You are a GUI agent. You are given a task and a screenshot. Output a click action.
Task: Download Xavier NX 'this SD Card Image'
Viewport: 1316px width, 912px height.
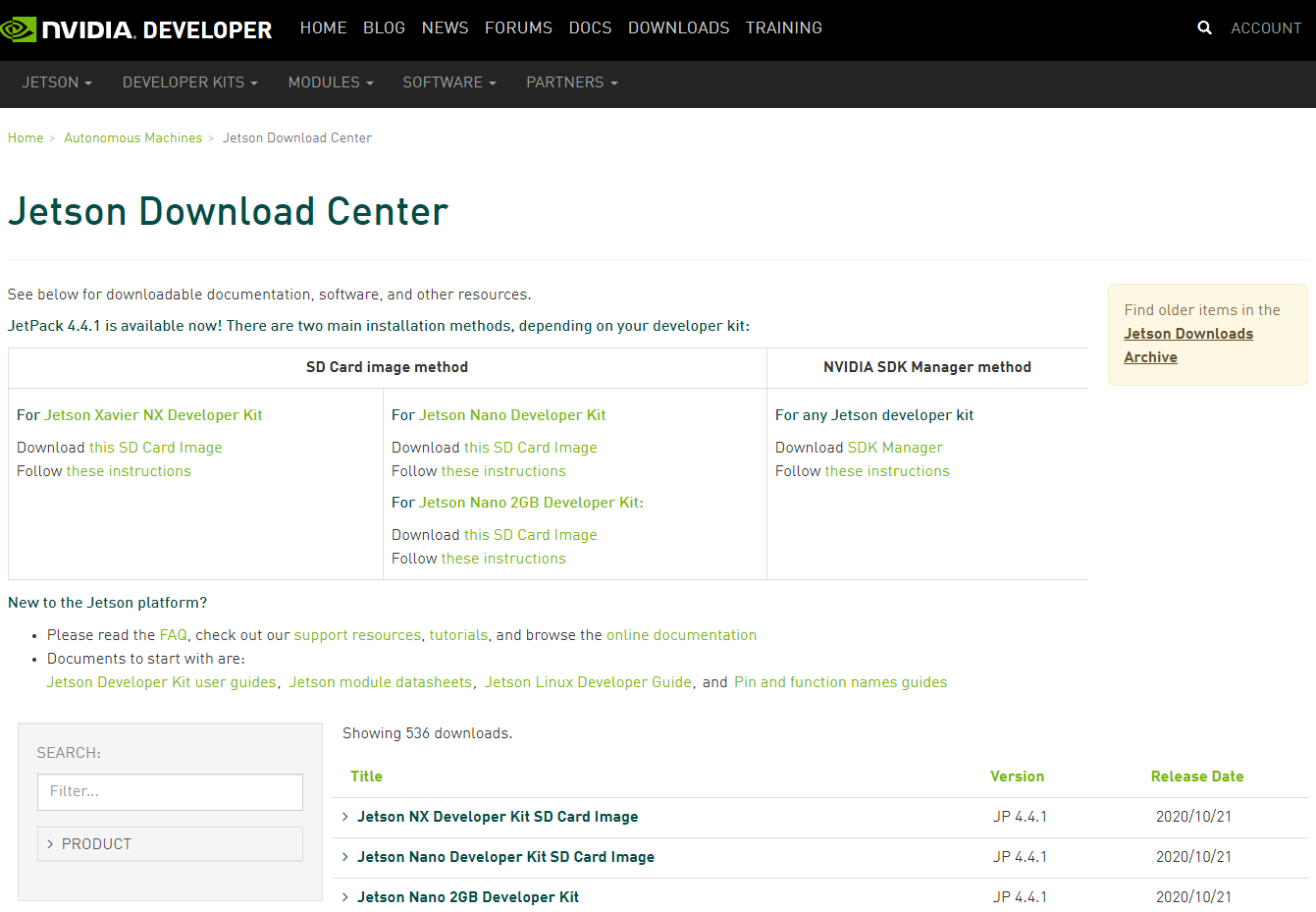(x=155, y=448)
